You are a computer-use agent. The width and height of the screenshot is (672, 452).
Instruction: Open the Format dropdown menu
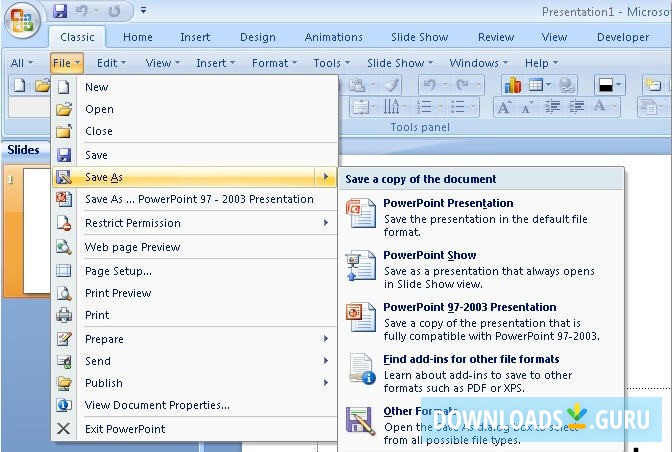pyautogui.click(x=274, y=63)
